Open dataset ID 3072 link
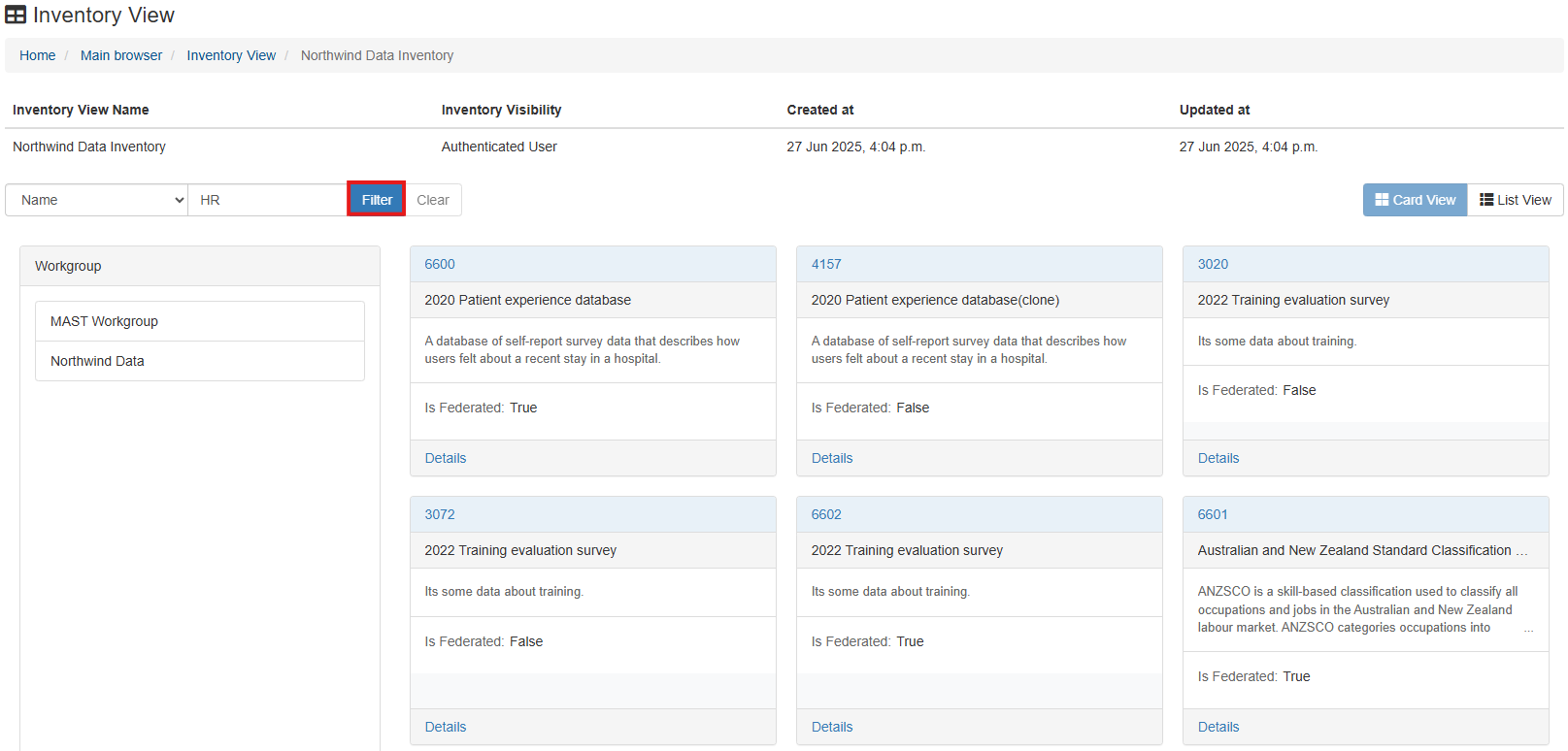Viewport: 1568px width, 751px height. pyautogui.click(x=440, y=514)
